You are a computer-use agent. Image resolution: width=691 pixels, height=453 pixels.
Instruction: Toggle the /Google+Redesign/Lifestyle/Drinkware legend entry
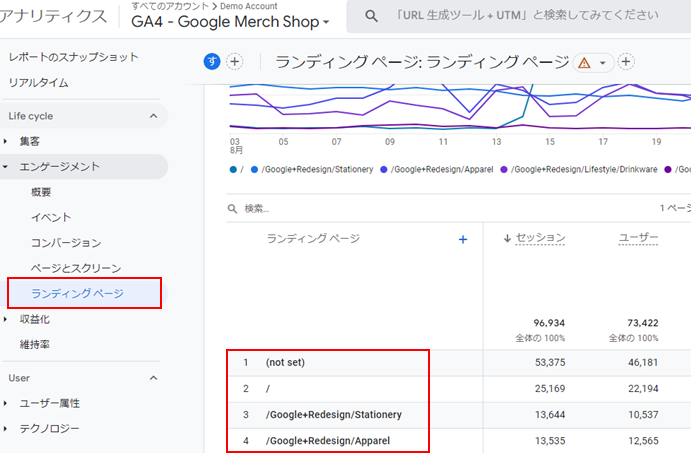click(x=579, y=170)
